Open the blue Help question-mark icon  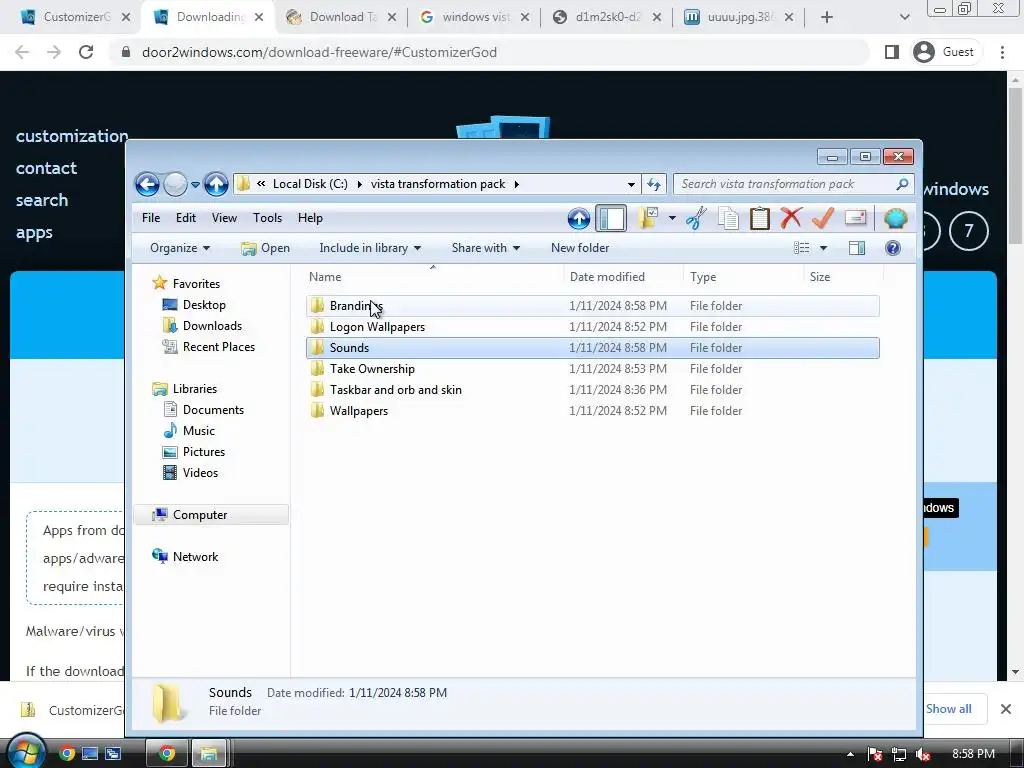click(x=893, y=248)
